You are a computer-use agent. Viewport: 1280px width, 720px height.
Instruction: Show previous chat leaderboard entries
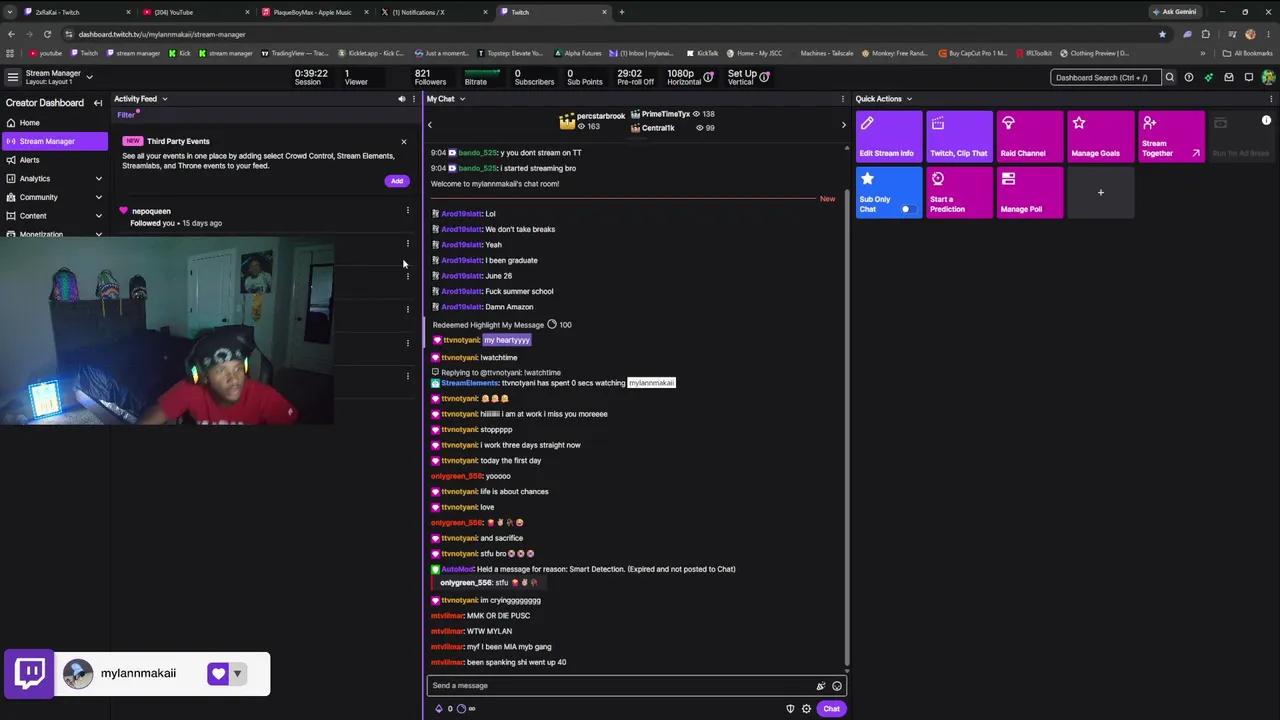point(430,125)
